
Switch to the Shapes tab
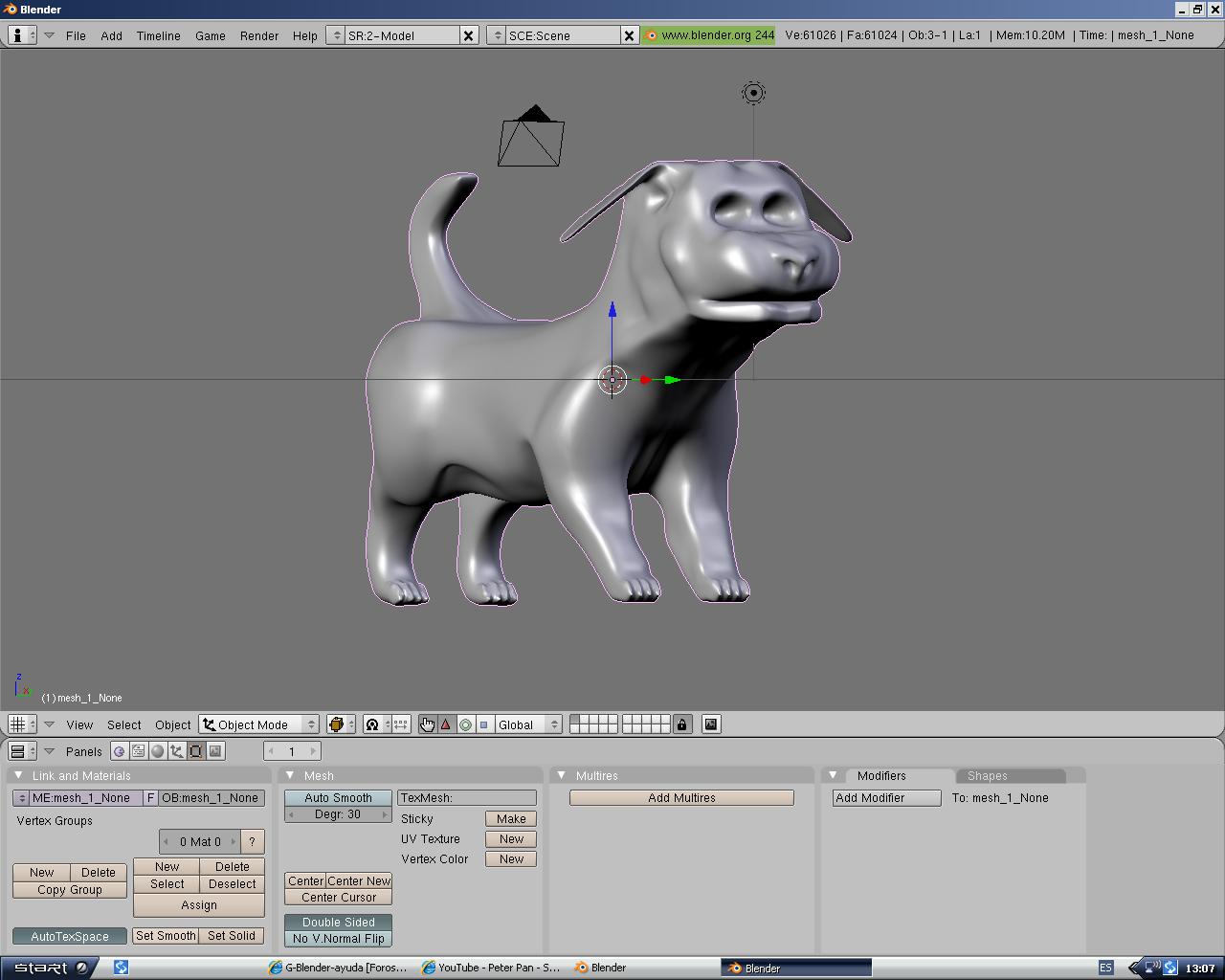click(1010, 775)
